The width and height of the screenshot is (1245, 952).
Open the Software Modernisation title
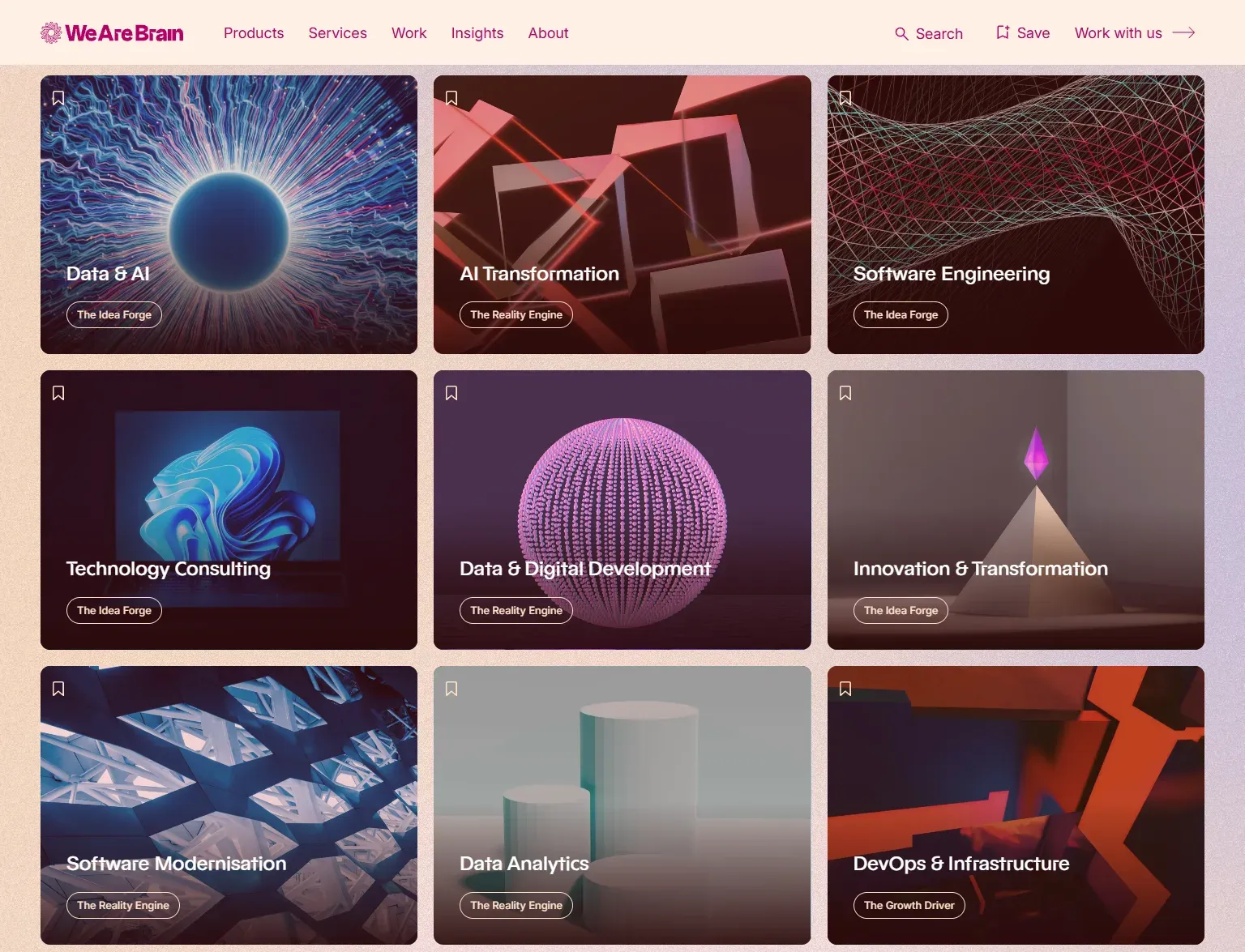pyautogui.click(x=177, y=864)
